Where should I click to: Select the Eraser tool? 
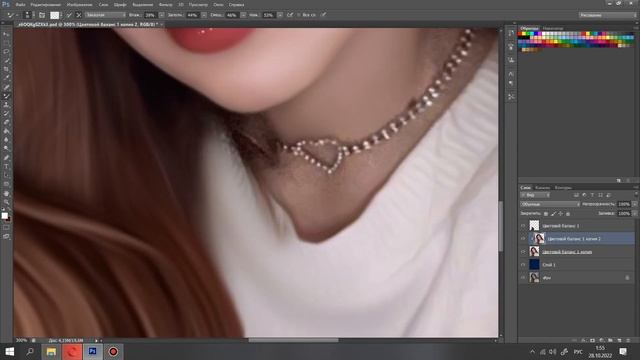click(6, 122)
